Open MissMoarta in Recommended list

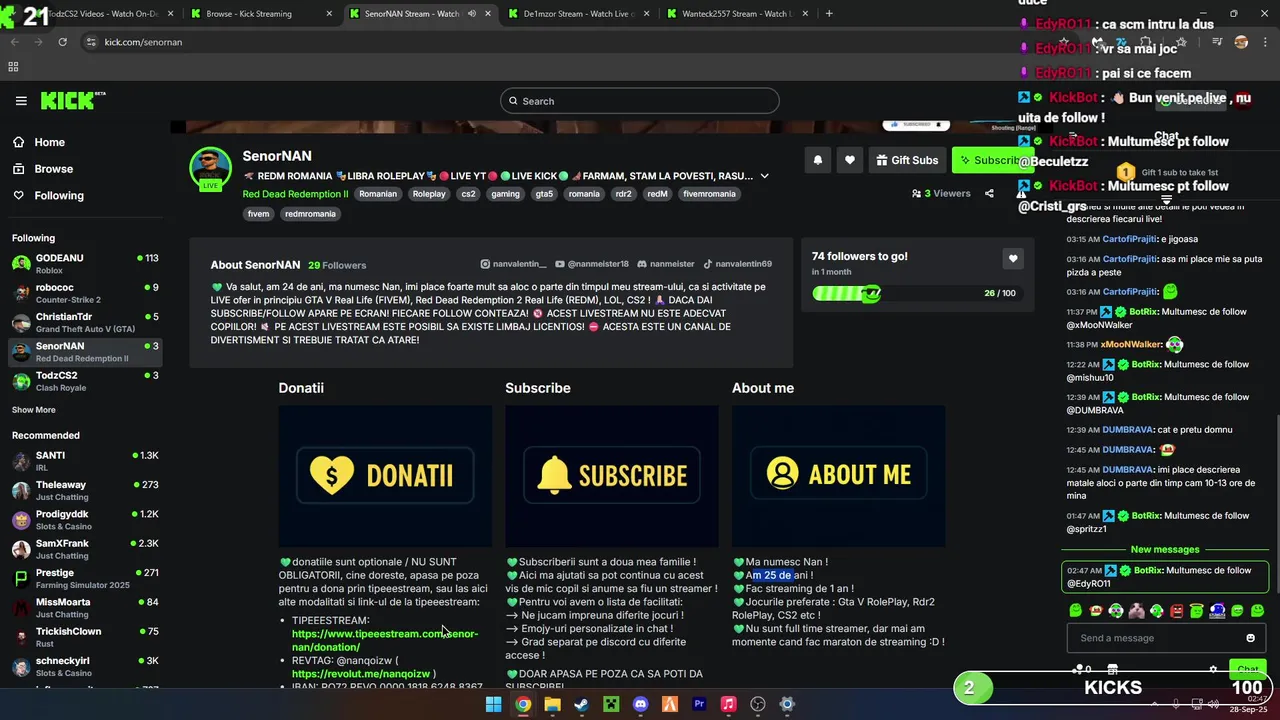85,608
